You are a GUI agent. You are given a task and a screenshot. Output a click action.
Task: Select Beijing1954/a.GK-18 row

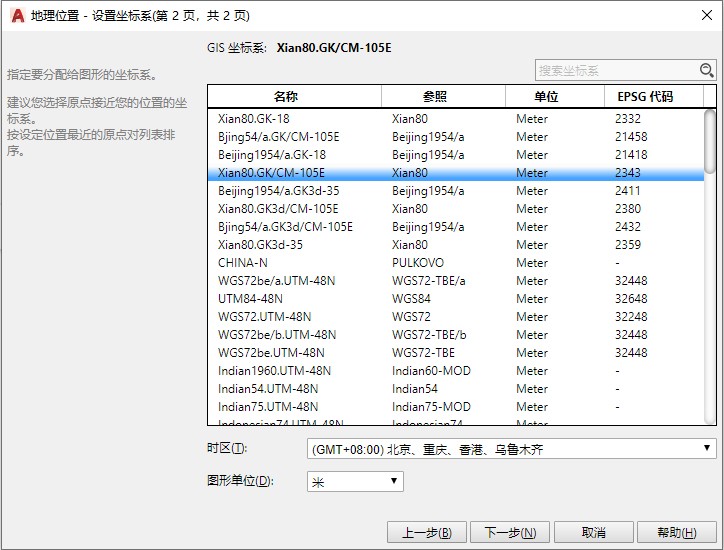point(456,155)
